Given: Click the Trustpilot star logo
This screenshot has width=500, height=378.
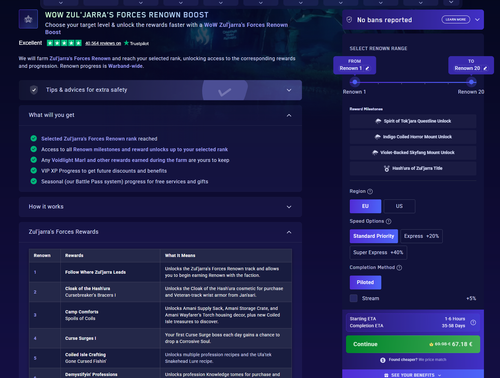Looking at the screenshot, I should click(126, 43).
